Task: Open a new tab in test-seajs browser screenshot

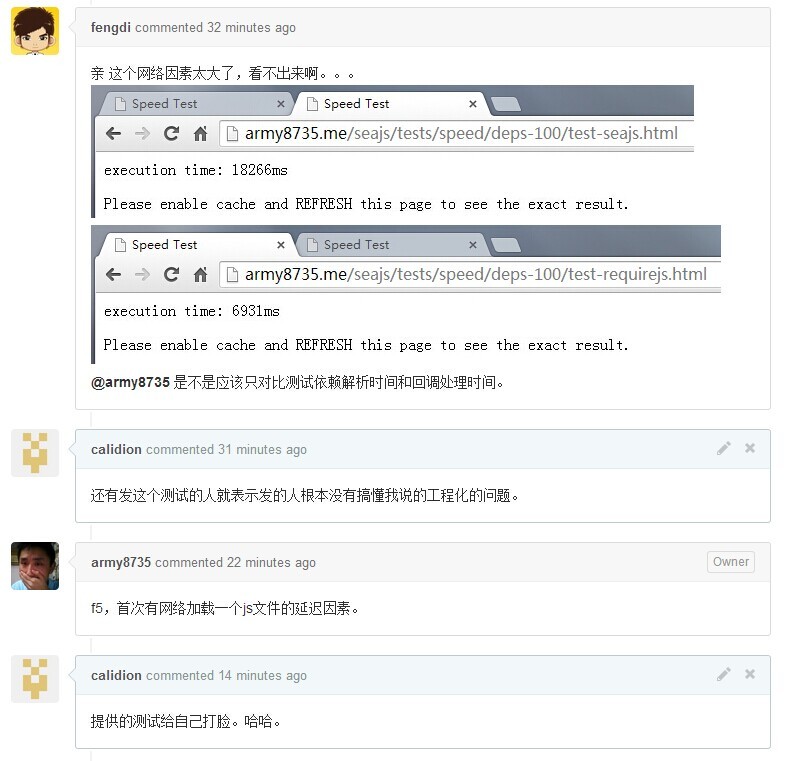Action: click(506, 104)
